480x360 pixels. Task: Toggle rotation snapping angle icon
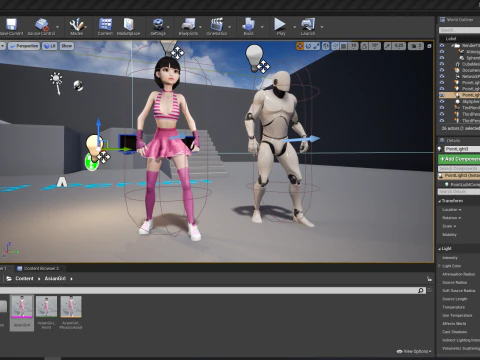coord(364,46)
